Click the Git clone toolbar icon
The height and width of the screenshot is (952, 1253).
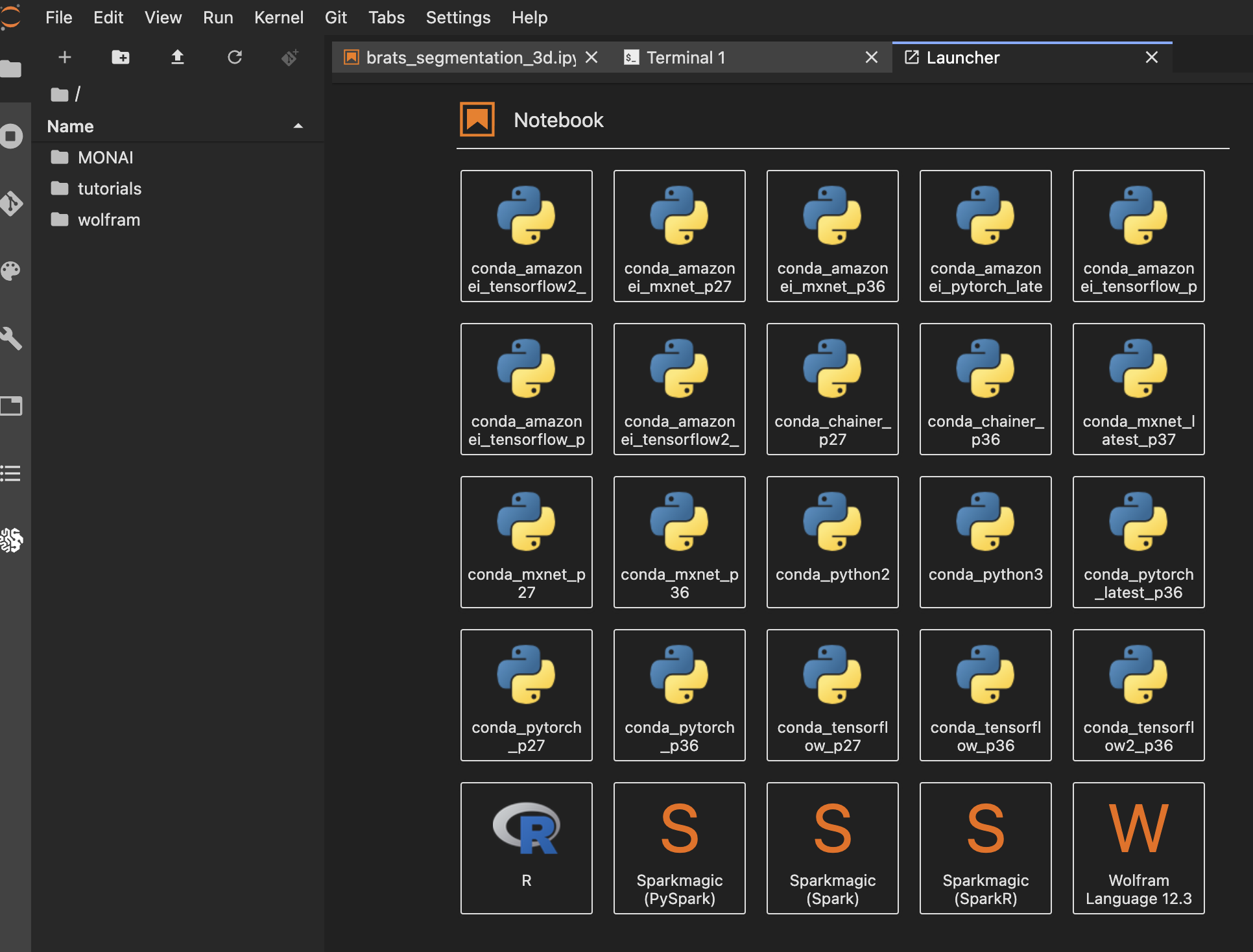(x=290, y=58)
